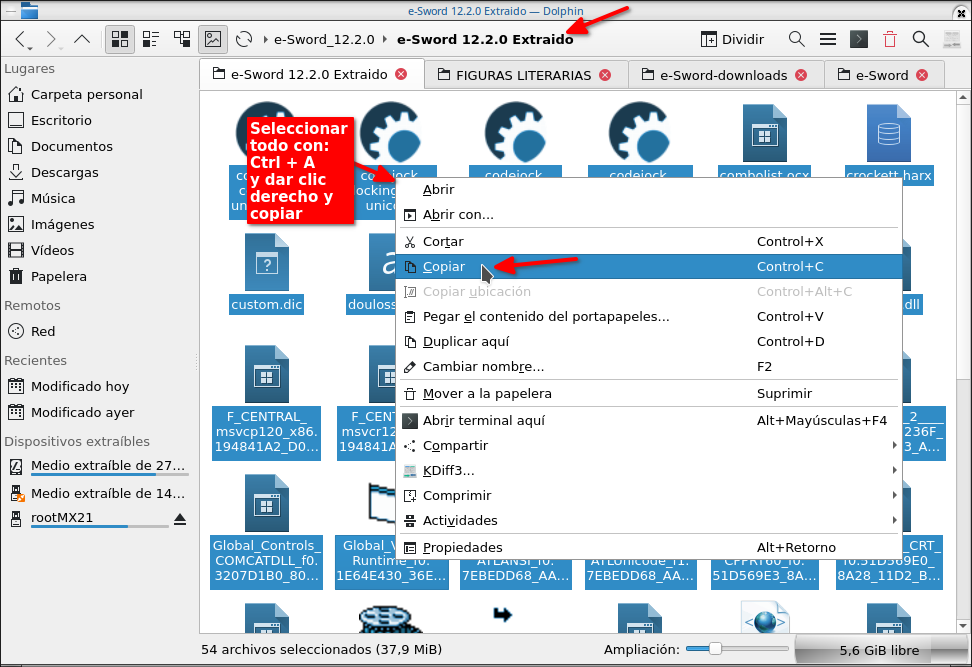The image size is (972, 667).
Task: Close the FIGURAS LITERARIAS tab
Action: click(x=605, y=75)
